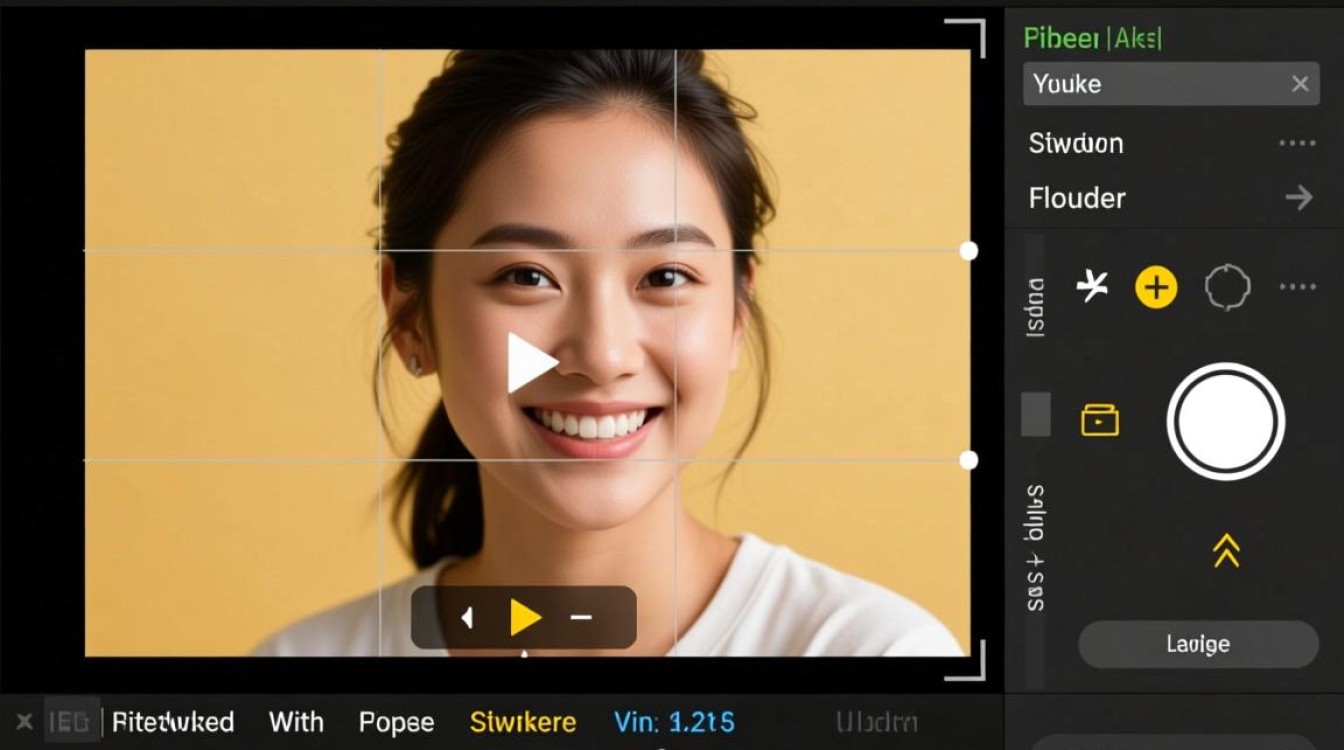Click the lower right-edge grid handle dot

pos(968,460)
